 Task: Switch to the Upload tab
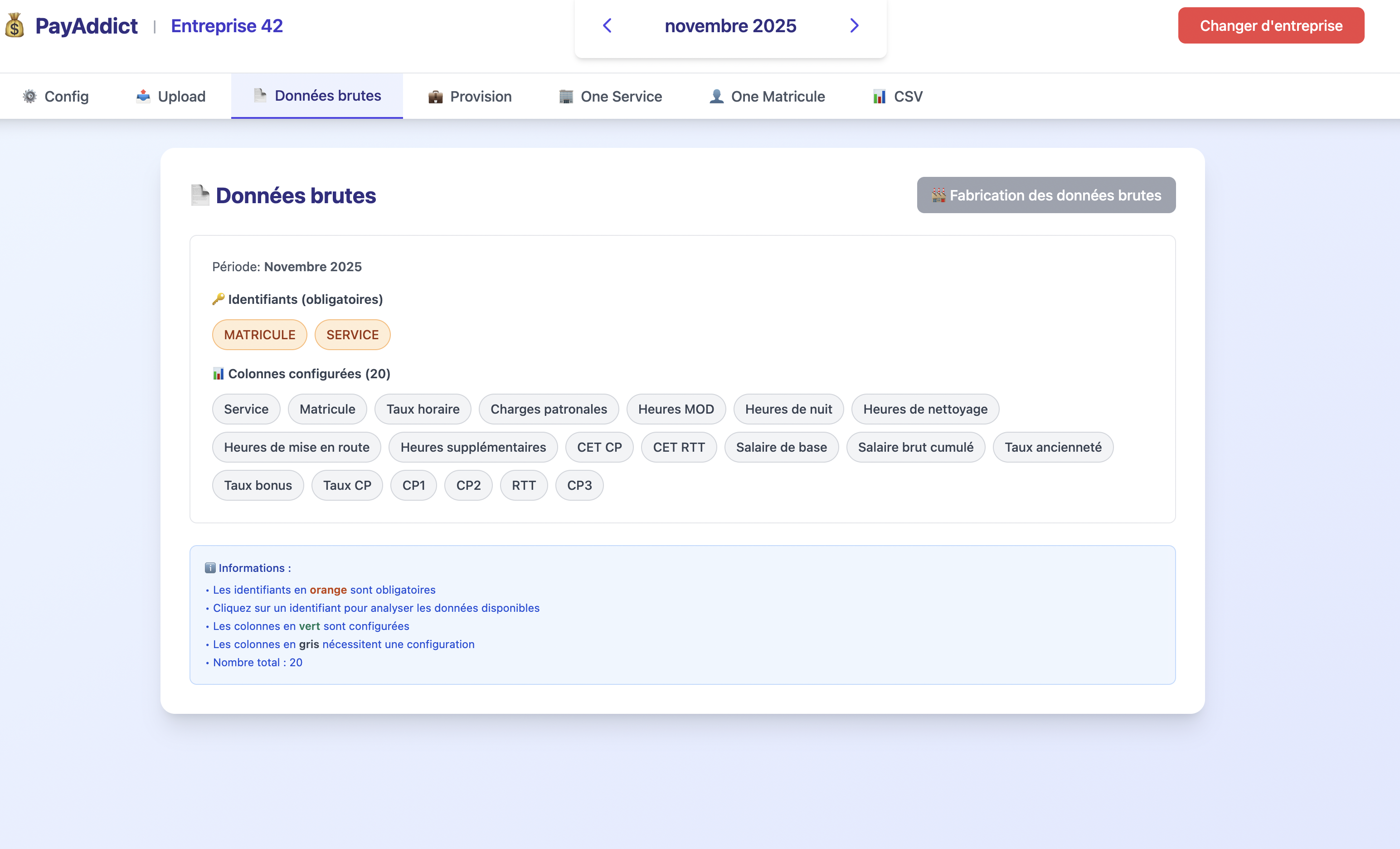pyautogui.click(x=171, y=96)
